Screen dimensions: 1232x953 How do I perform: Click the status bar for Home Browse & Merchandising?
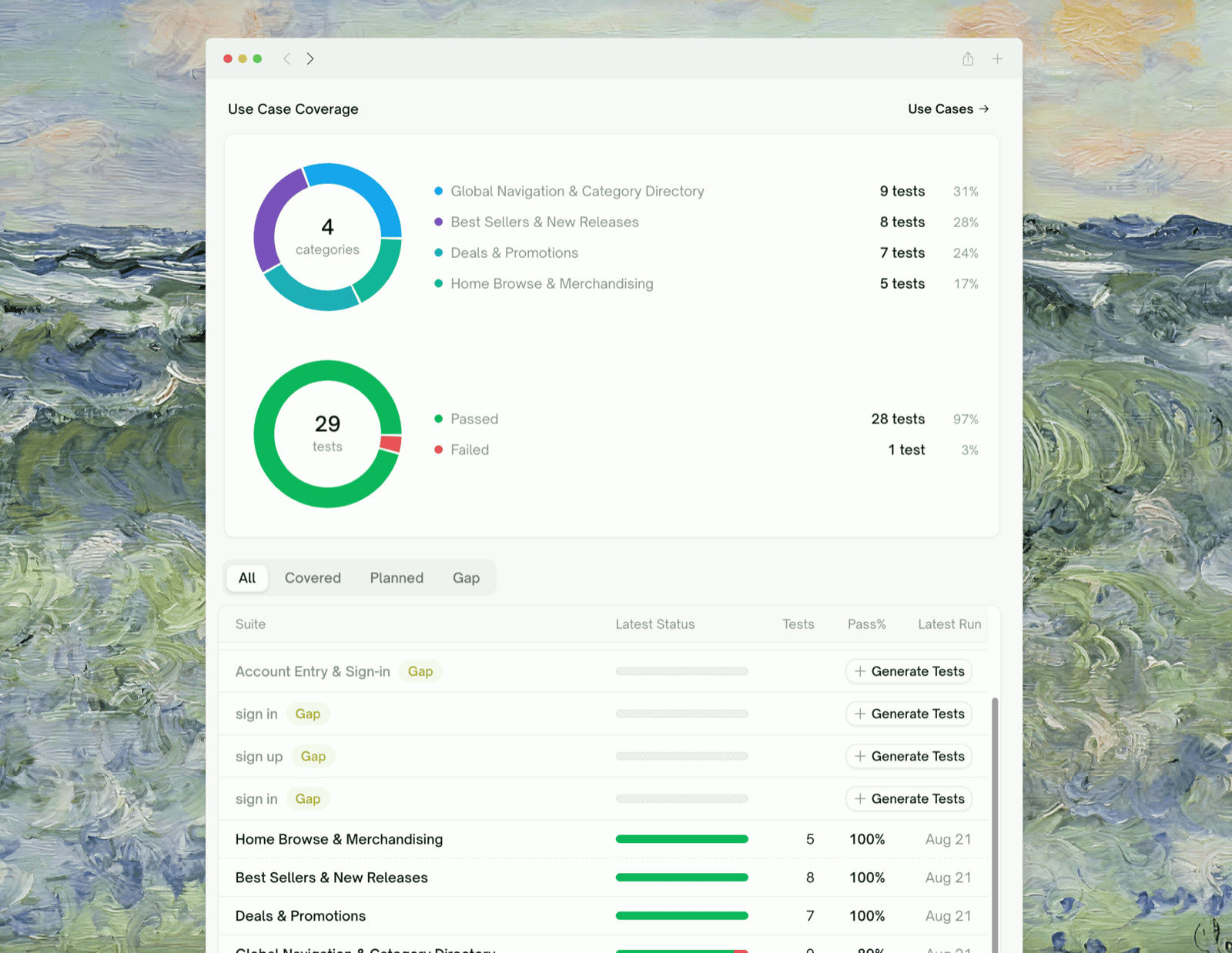click(681, 839)
